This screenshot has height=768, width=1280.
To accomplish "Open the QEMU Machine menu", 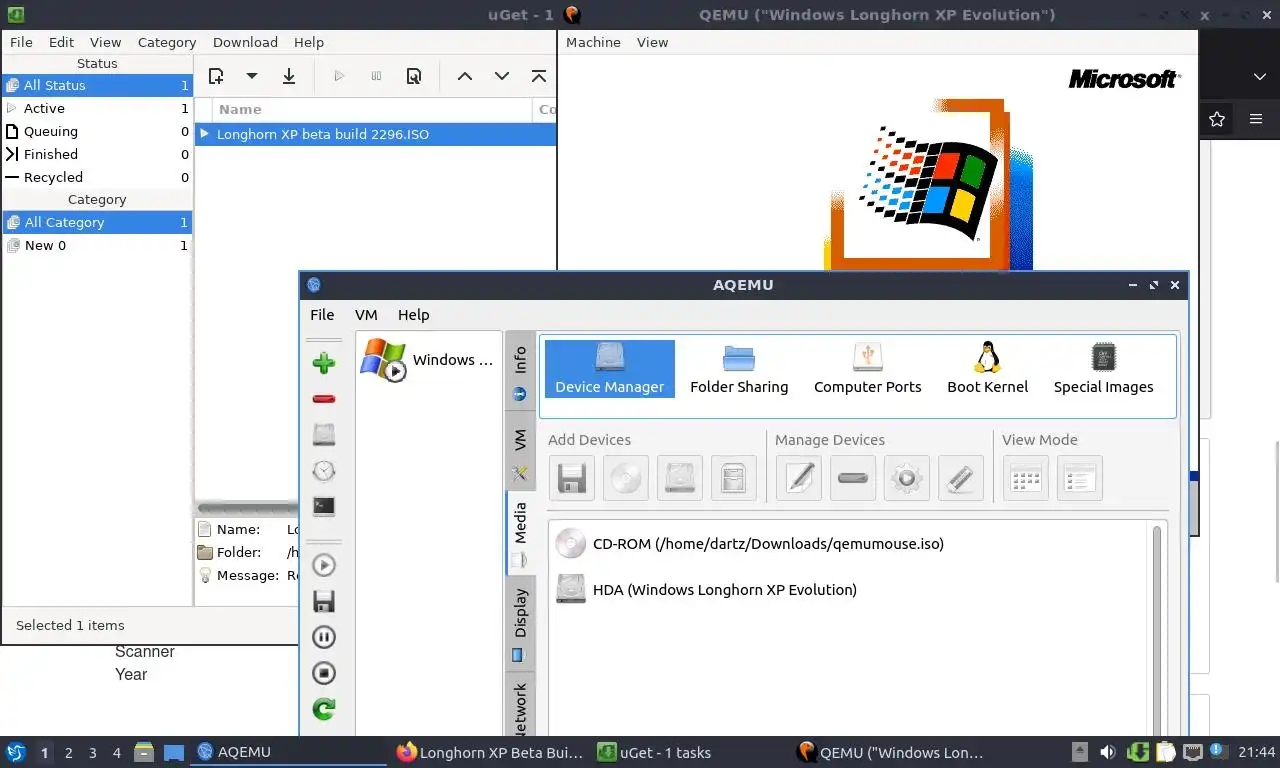I will [593, 42].
